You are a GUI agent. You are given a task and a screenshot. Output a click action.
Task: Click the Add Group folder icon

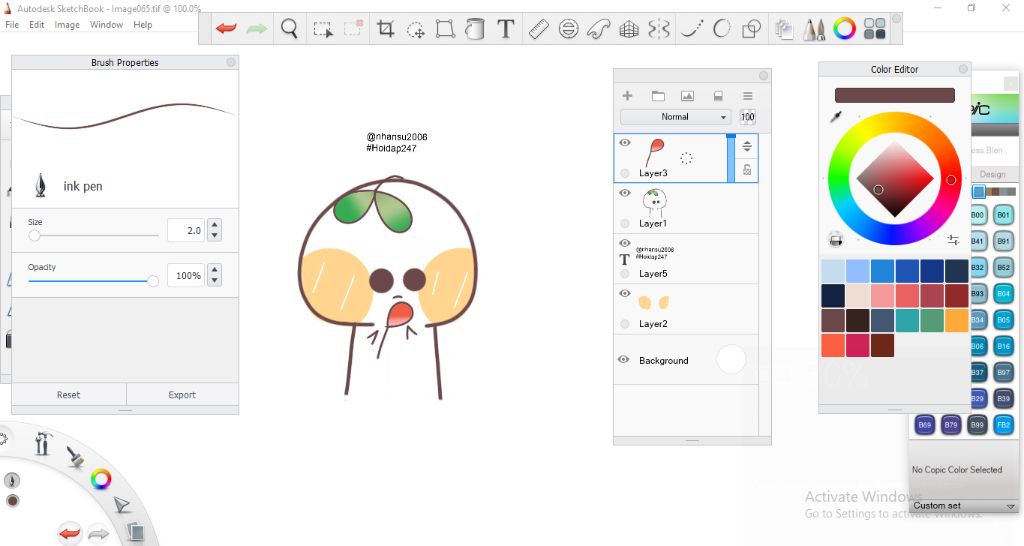coord(658,96)
